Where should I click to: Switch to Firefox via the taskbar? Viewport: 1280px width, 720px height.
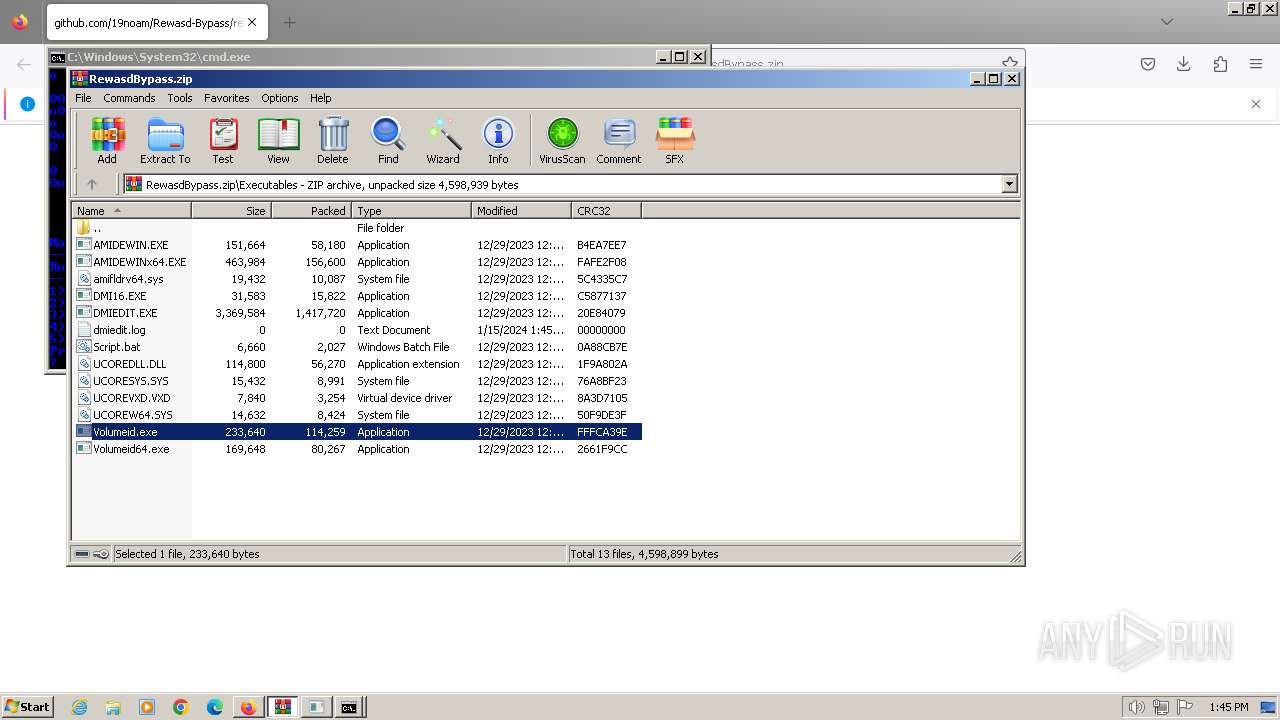pyautogui.click(x=248, y=707)
